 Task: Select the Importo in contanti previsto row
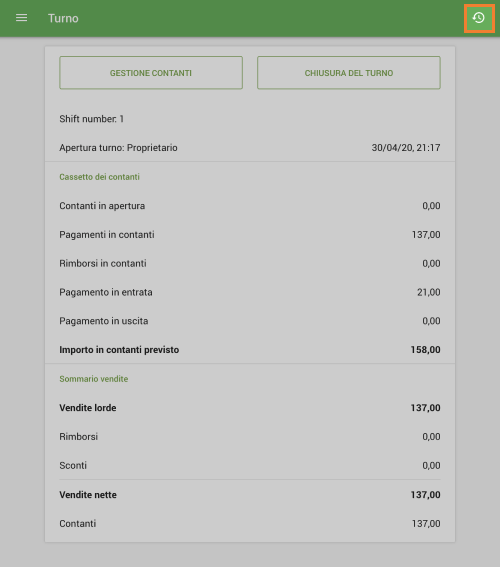click(250, 350)
